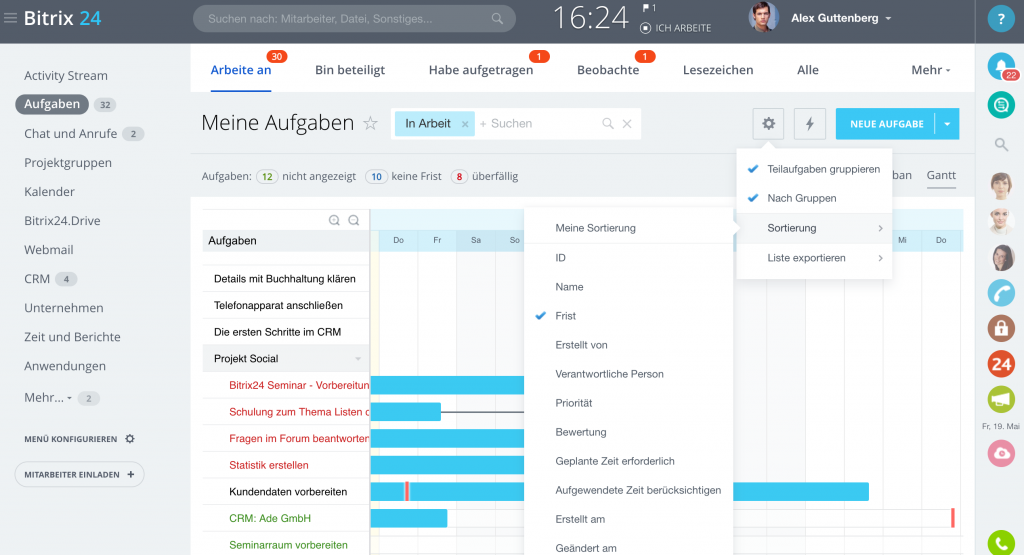The width and height of the screenshot is (1024, 555).
Task: Click the NEUE AUFGABE button
Action: (886, 123)
